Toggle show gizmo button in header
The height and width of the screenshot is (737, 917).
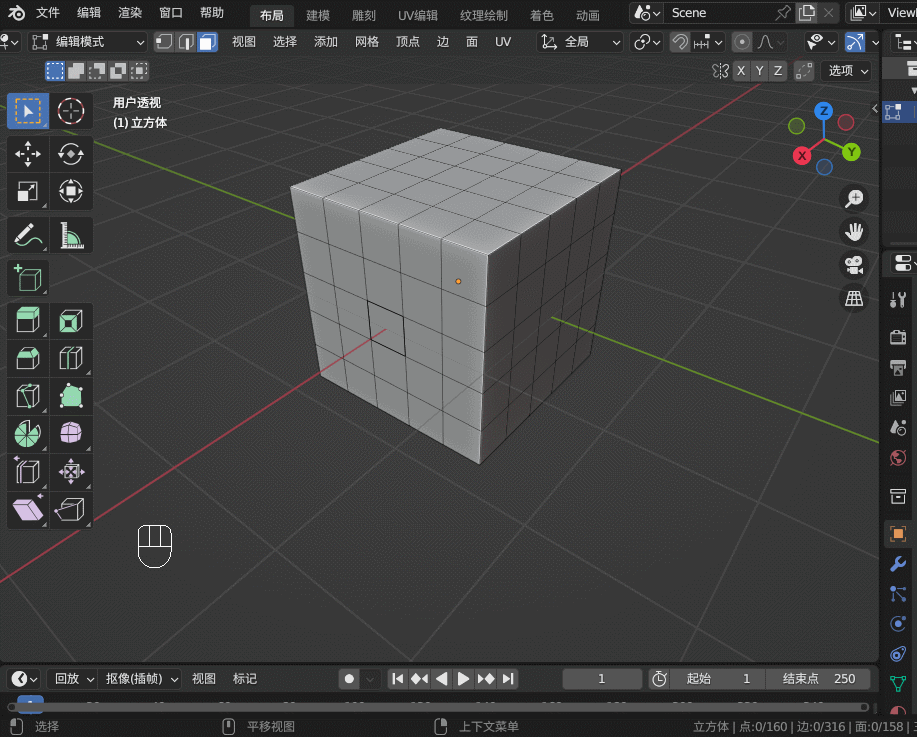point(855,42)
